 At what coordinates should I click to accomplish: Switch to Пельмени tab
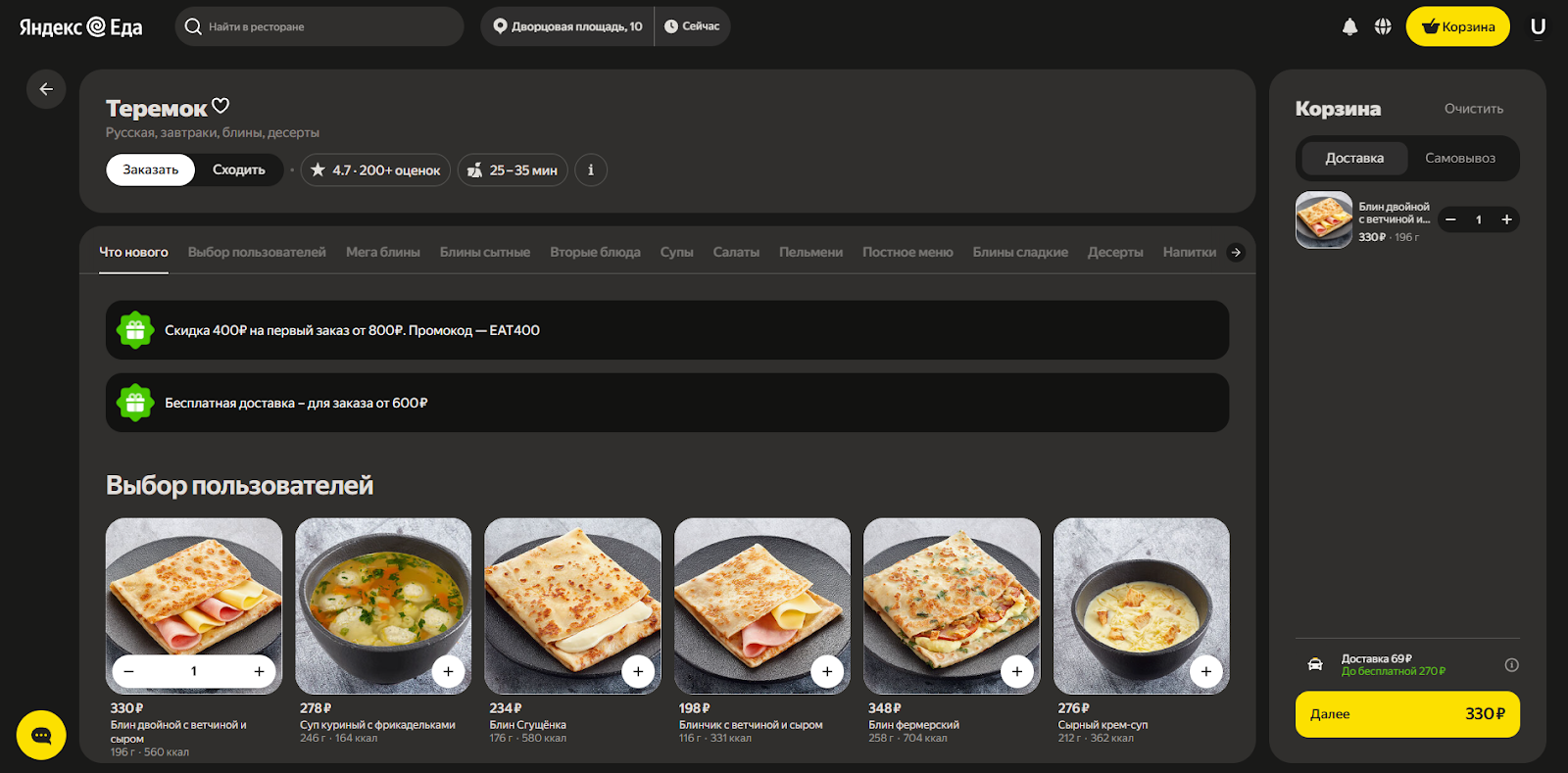click(x=810, y=253)
